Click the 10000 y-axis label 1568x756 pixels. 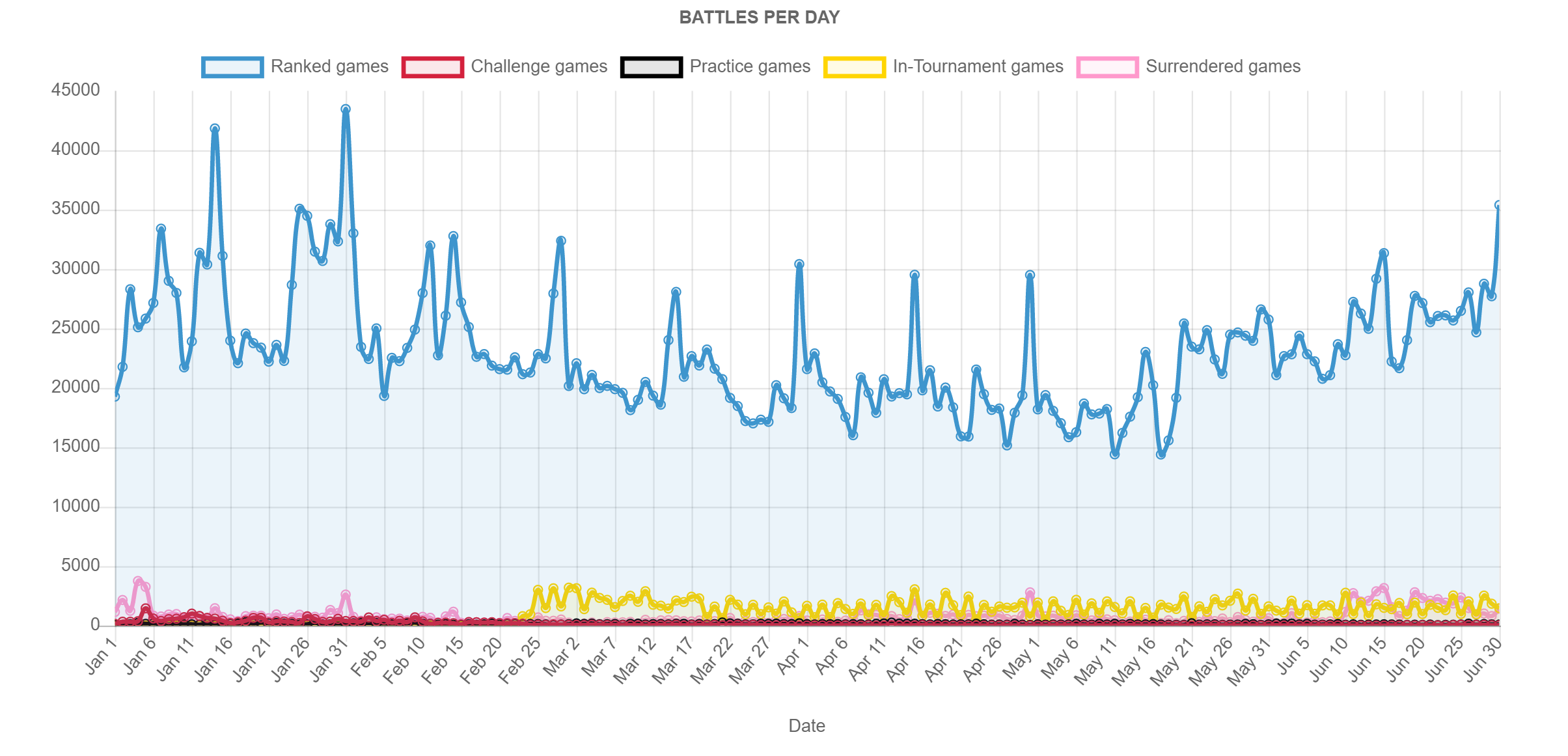click(x=76, y=506)
